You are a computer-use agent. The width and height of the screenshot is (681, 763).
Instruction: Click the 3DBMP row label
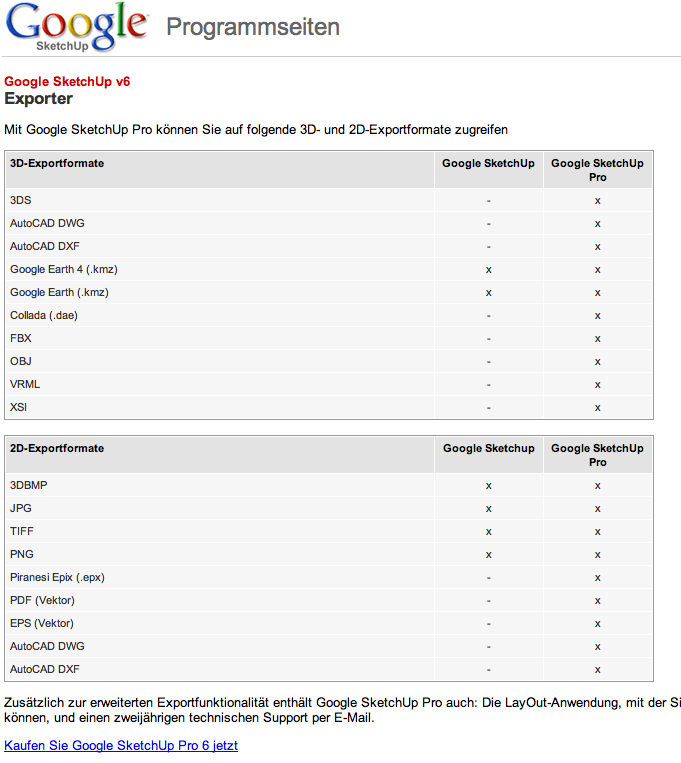29,485
